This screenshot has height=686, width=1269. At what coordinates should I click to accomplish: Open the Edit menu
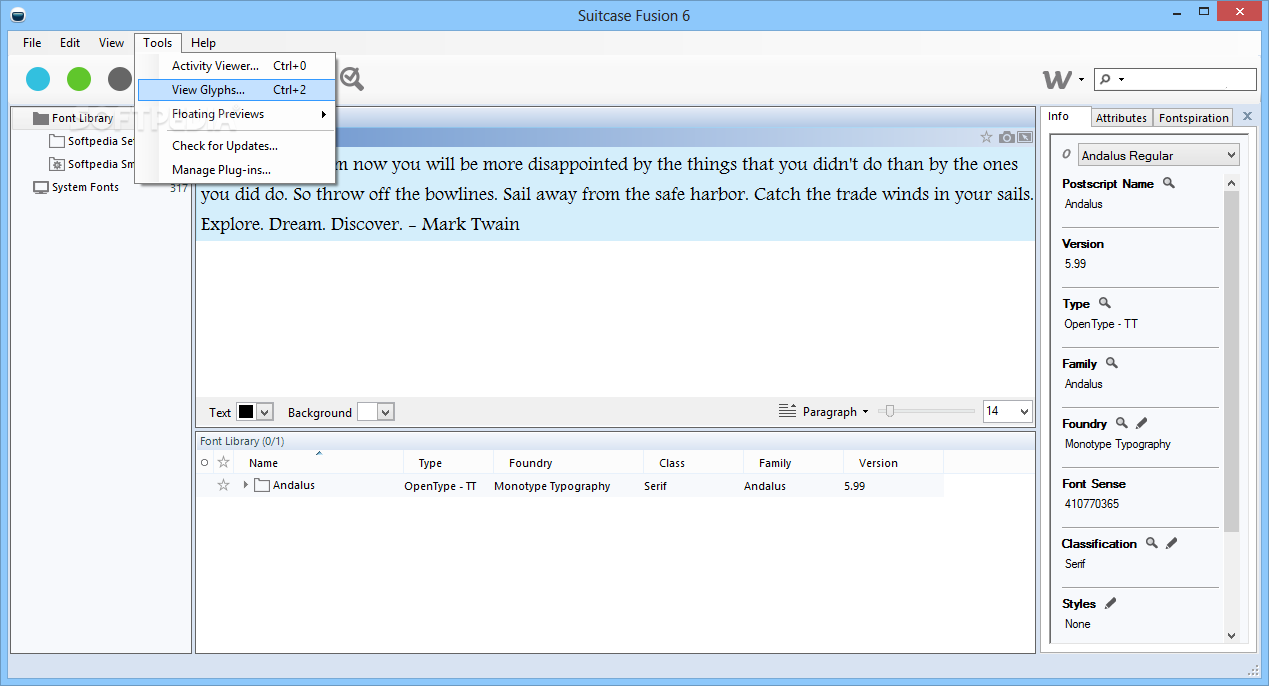[x=70, y=43]
